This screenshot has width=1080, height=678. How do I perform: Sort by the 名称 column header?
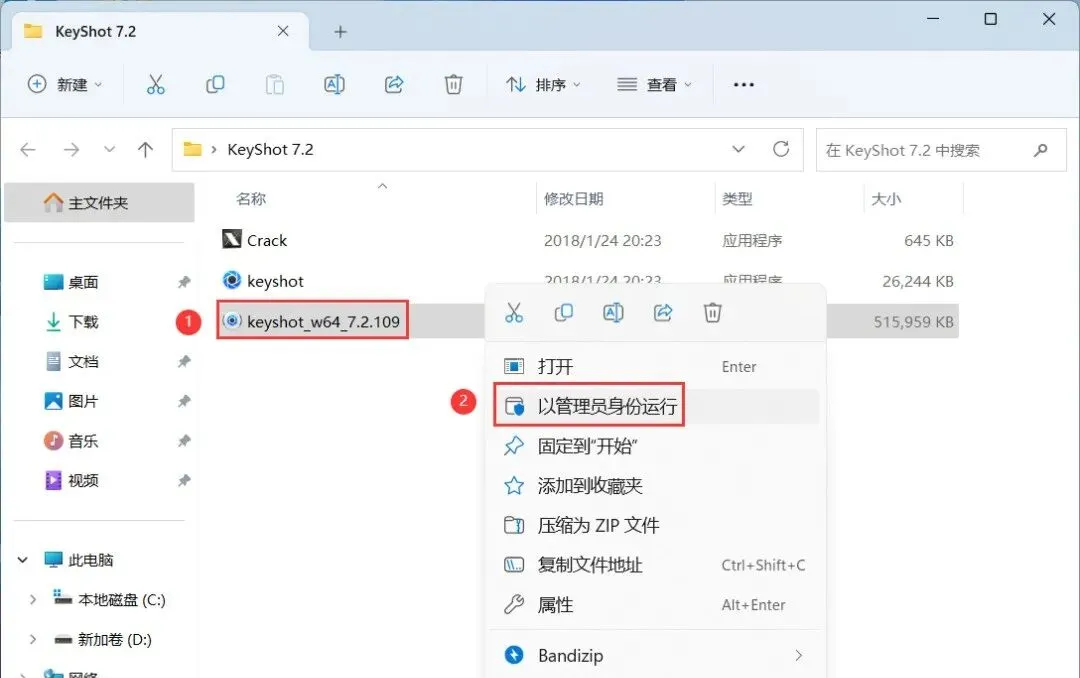[251, 199]
